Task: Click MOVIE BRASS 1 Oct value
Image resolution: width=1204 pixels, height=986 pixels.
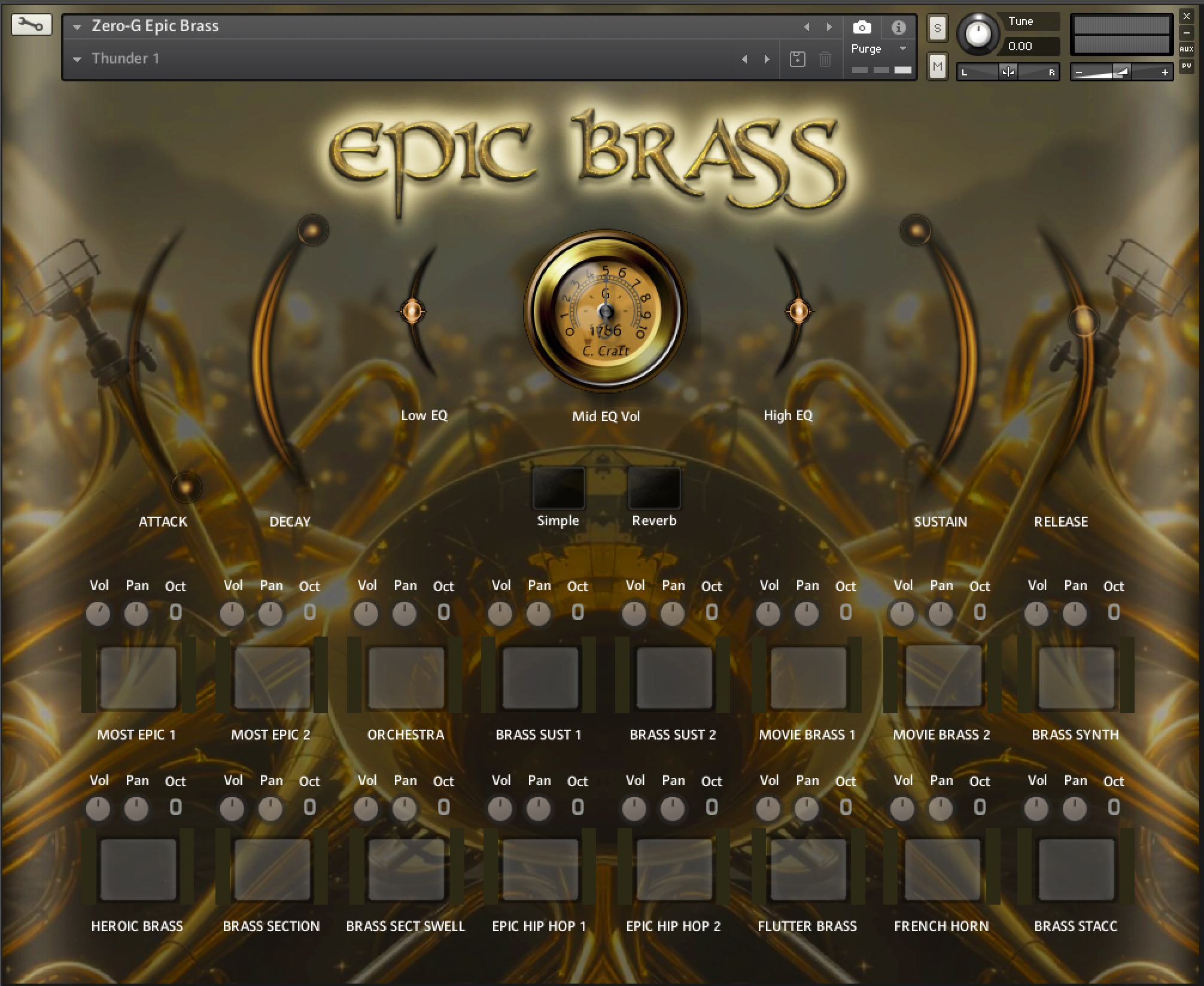Action: click(x=846, y=613)
